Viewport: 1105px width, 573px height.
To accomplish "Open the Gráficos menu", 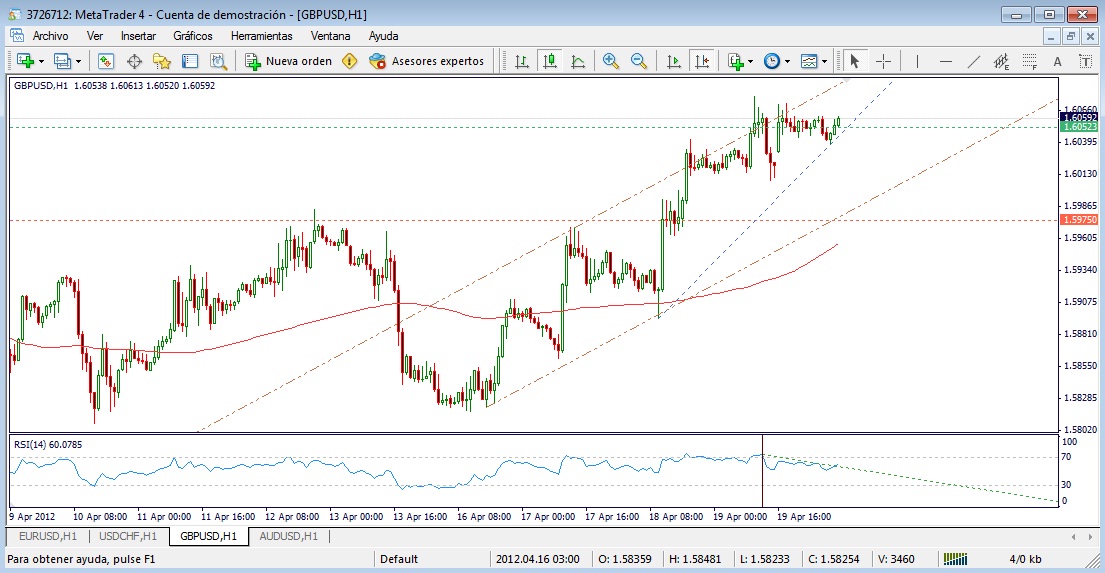I will [192, 36].
